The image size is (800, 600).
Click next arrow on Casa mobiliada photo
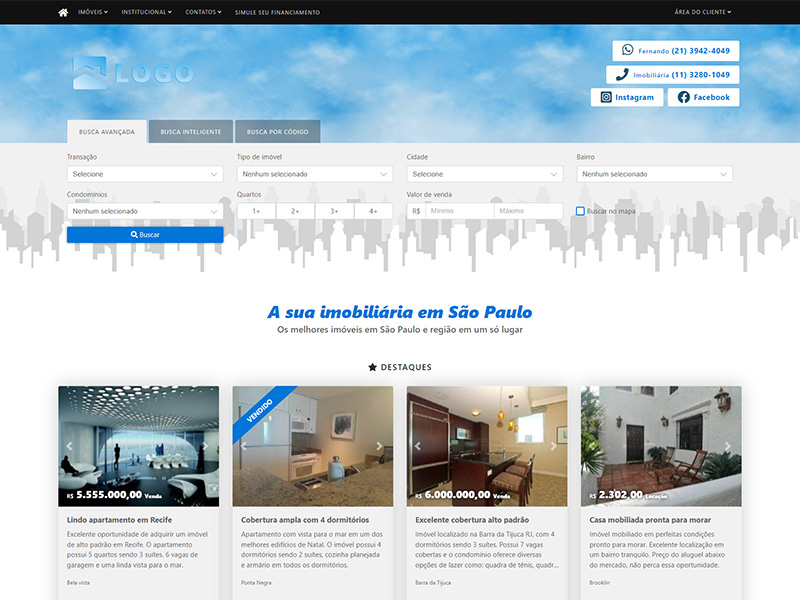click(728, 446)
